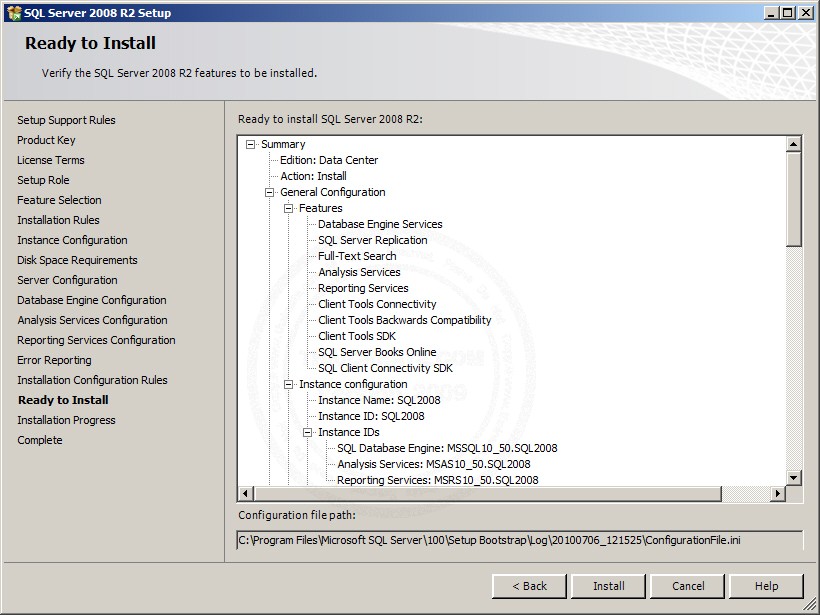Collapse the Instance configuration node

(289, 384)
